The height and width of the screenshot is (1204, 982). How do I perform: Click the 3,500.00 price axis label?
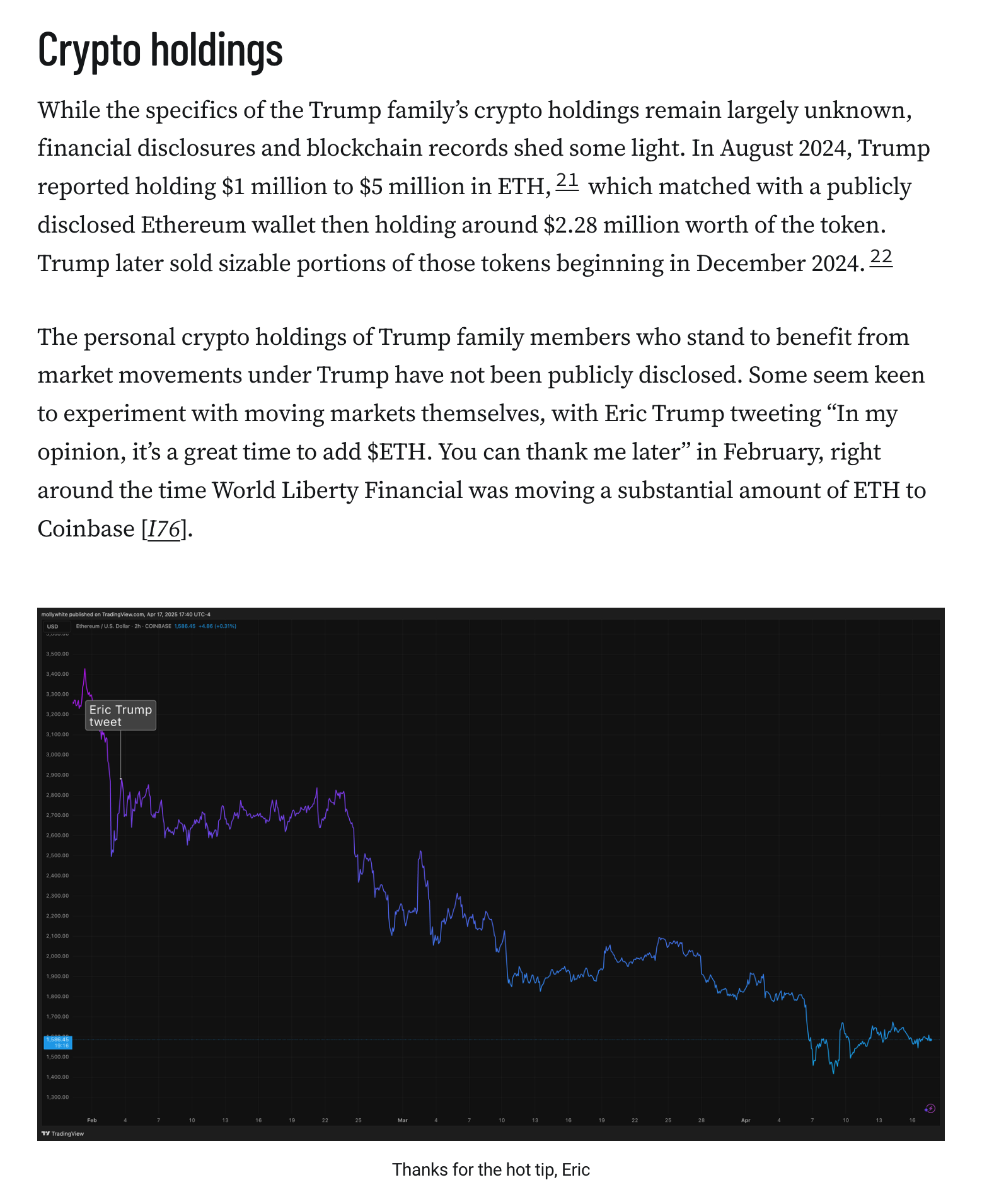pyautogui.click(x=57, y=654)
